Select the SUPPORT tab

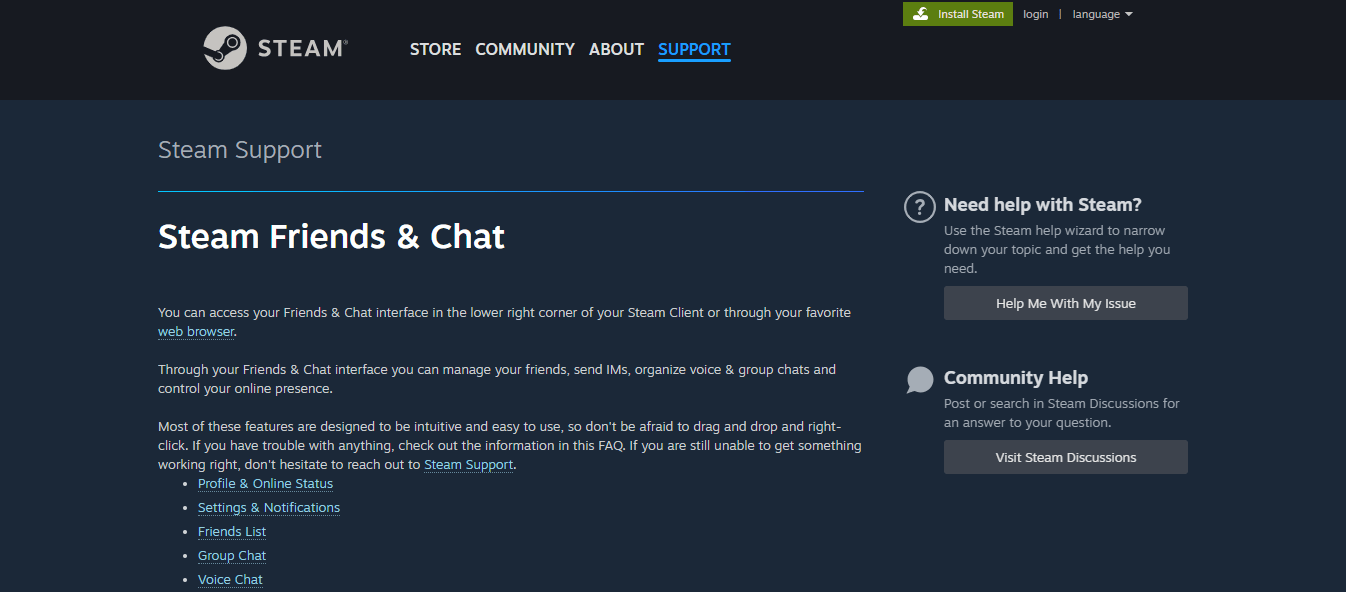pos(694,49)
